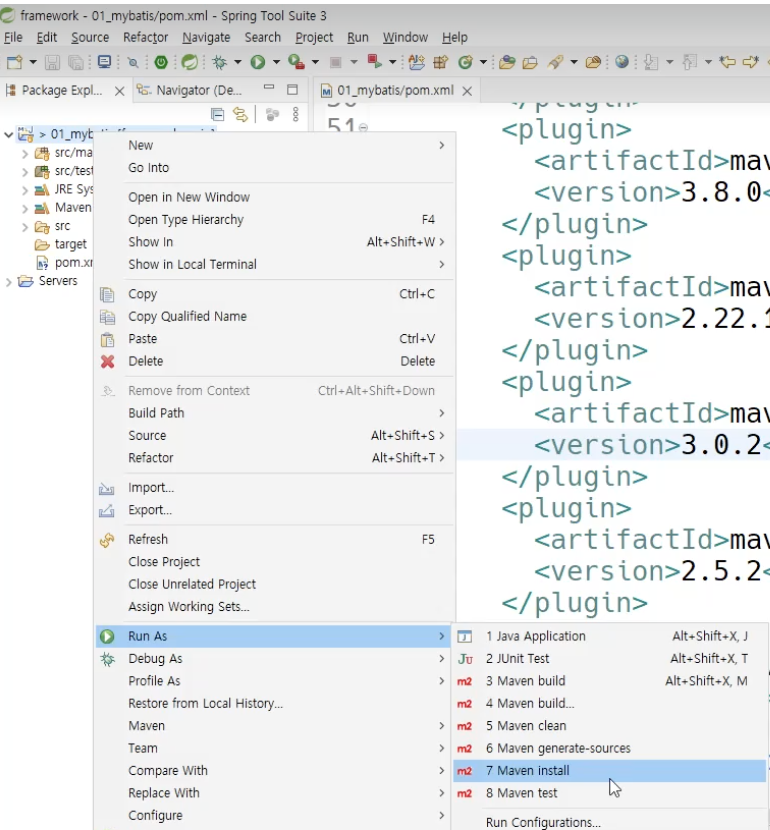Click the Save disk icon in toolbar
Image resolution: width=770 pixels, height=830 pixels.
point(52,62)
